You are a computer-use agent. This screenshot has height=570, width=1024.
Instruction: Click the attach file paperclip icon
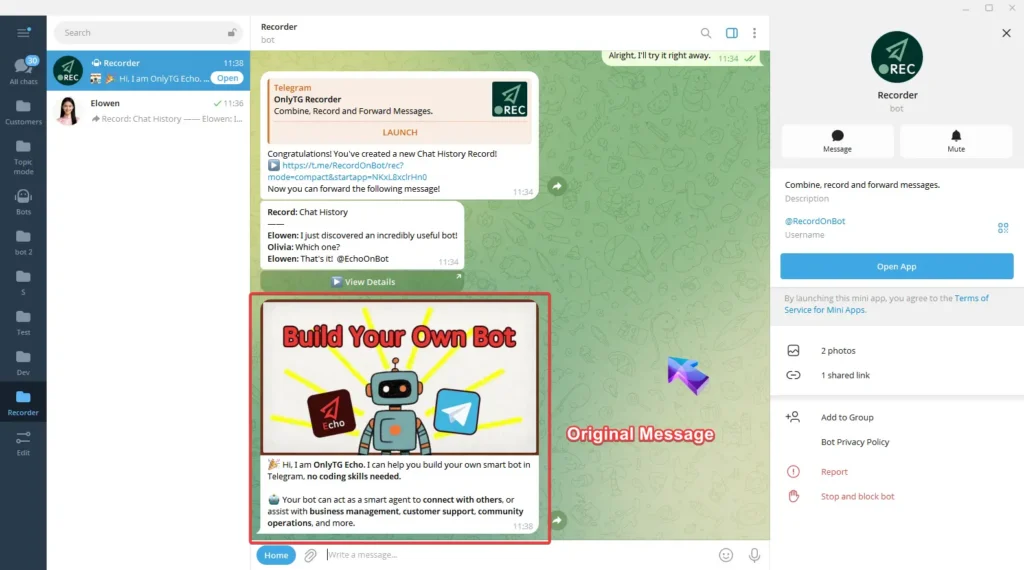(x=311, y=555)
